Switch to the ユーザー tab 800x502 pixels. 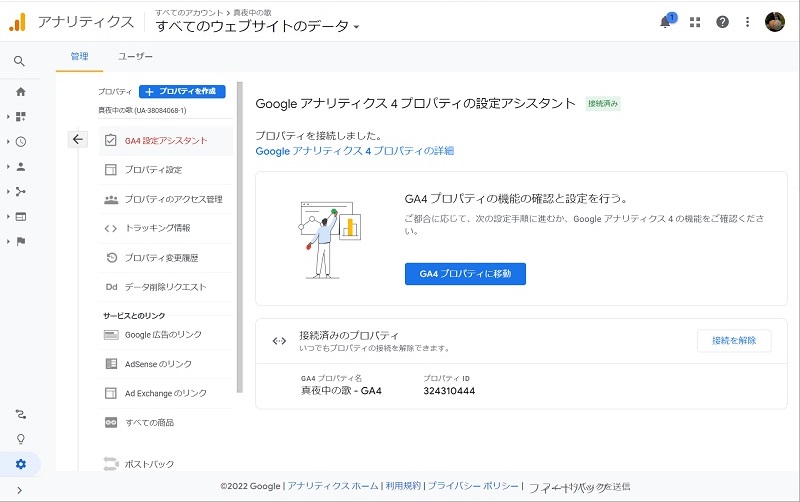pos(135,56)
